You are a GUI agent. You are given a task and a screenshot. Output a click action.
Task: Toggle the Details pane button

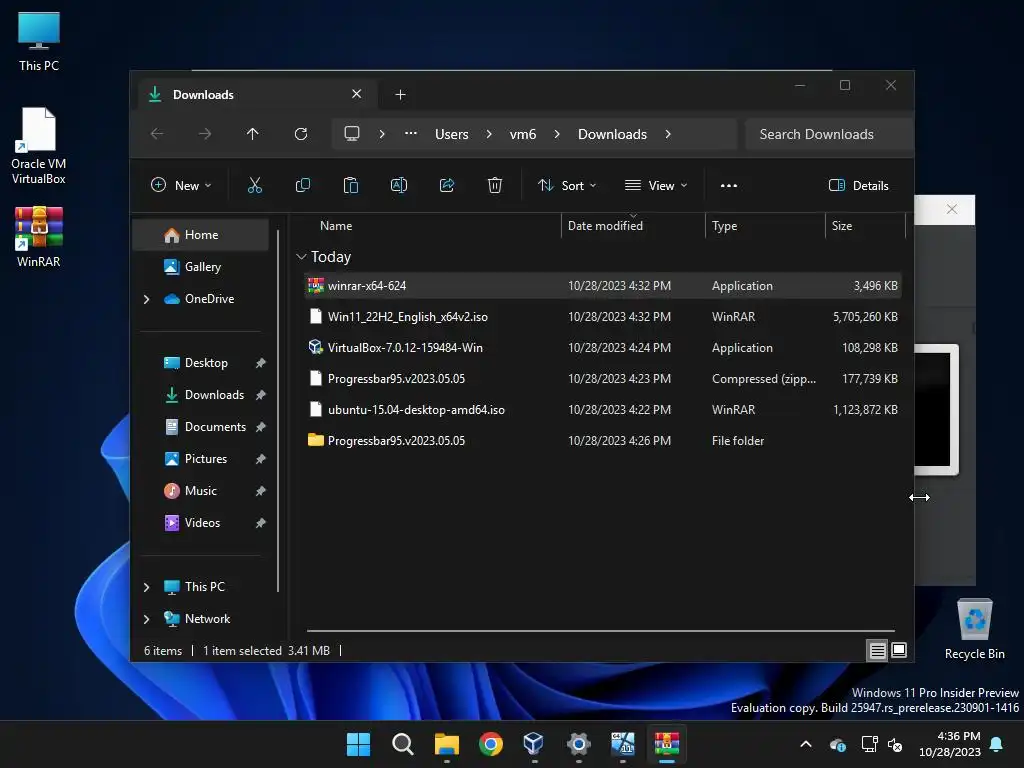858,185
